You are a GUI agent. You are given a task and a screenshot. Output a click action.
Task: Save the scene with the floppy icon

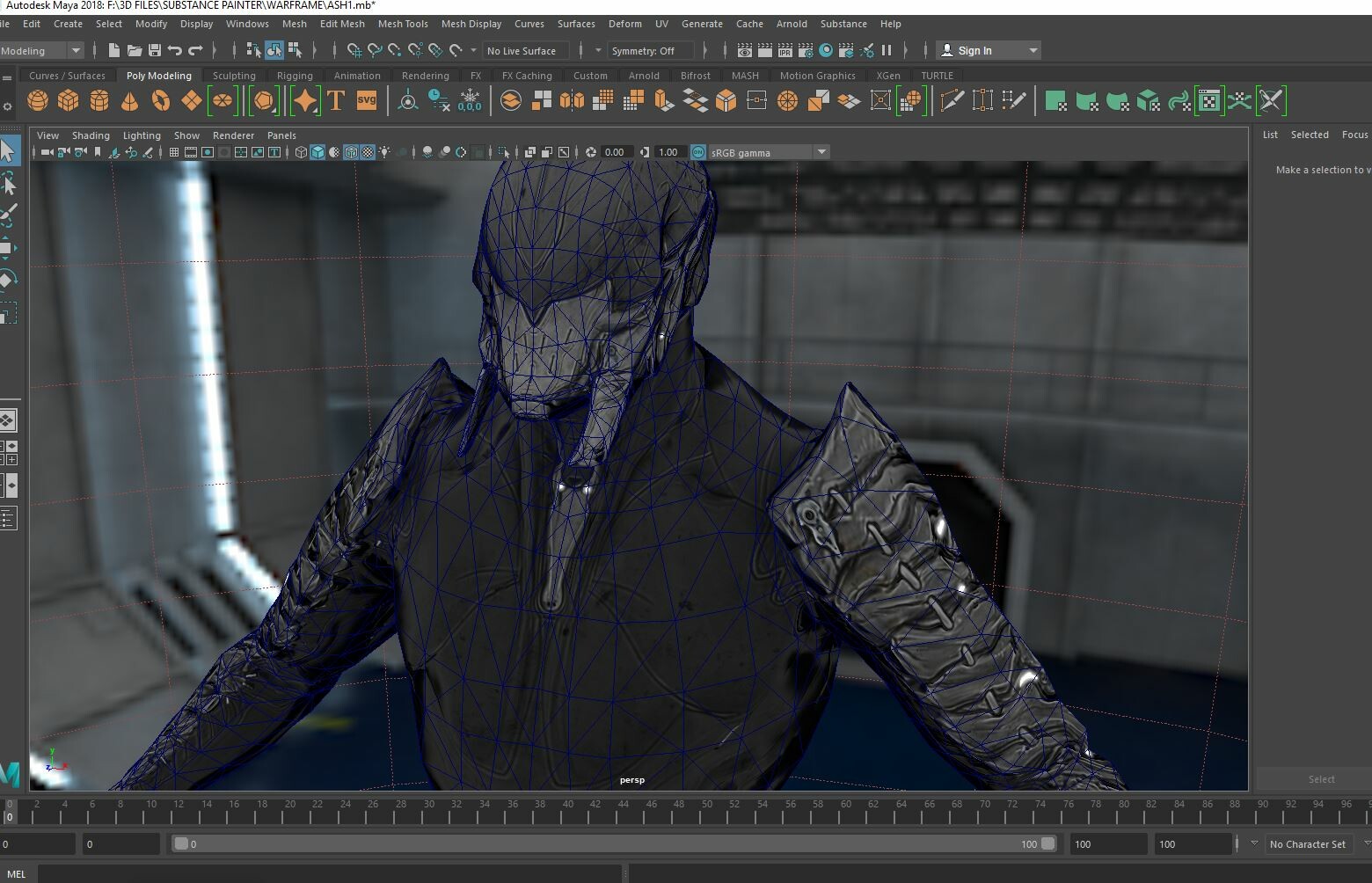tap(155, 51)
